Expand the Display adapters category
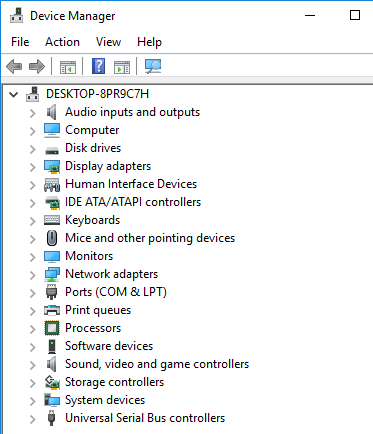373x434 pixels. point(33,167)
